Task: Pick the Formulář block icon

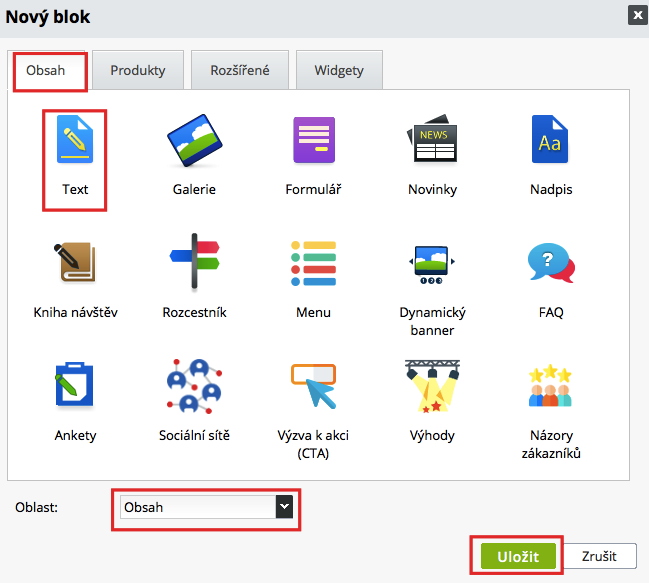Action: (x=313, y=141)
